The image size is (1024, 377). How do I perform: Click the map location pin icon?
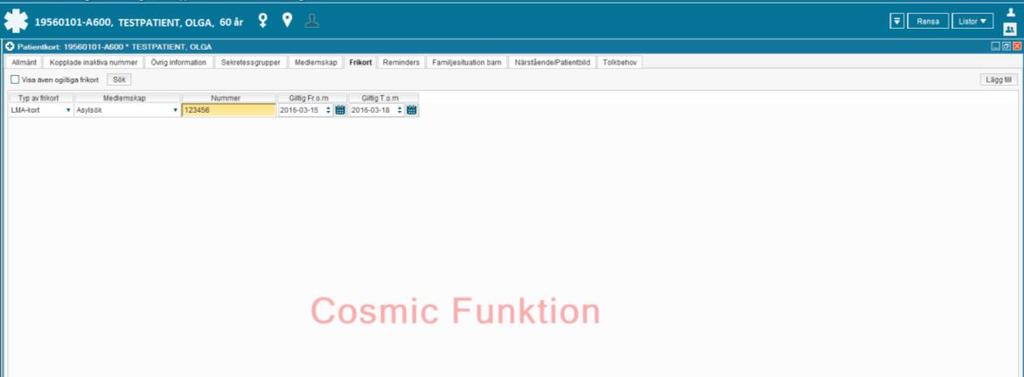pyautogui.click(x=287, y=21)
